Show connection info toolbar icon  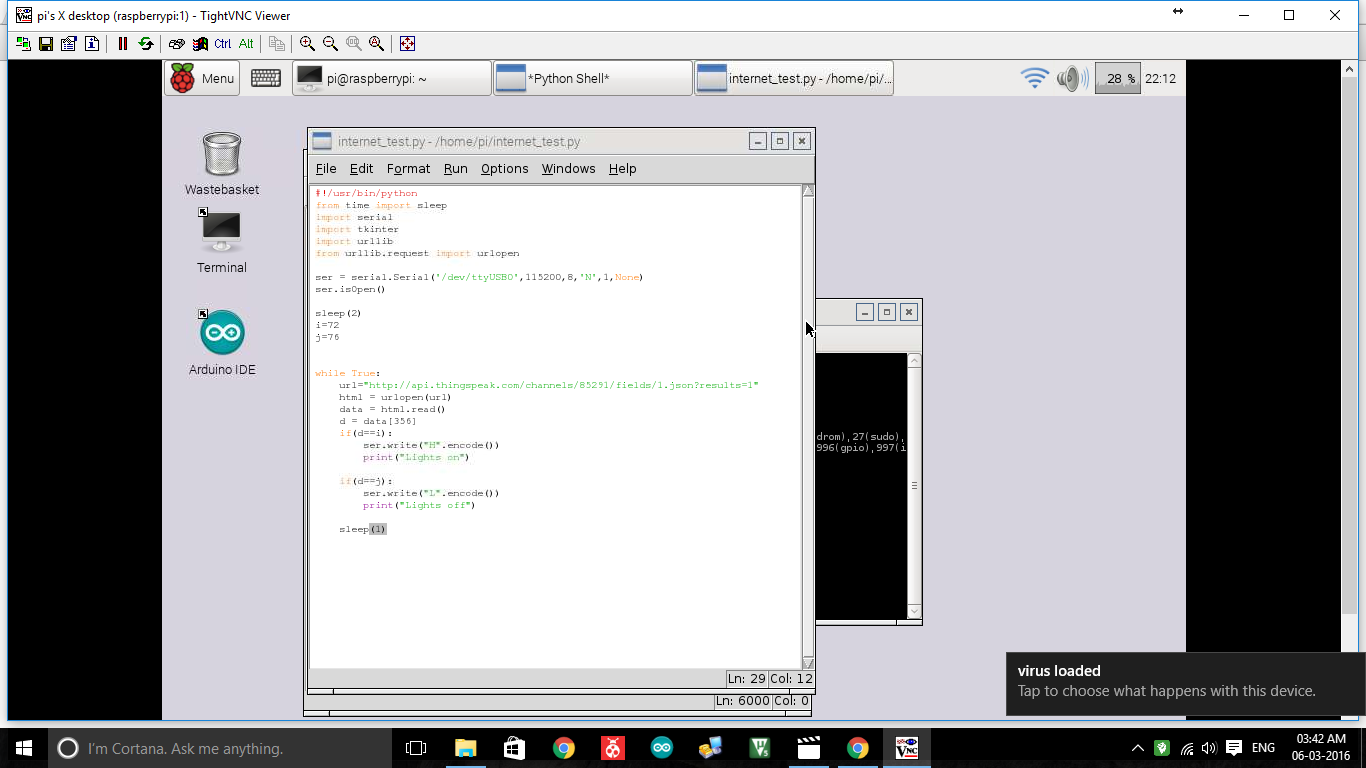[92, 44]
